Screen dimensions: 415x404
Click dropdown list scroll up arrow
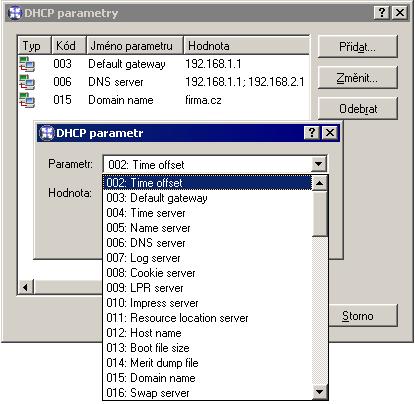pyautogui.click(x=319, y=183)
